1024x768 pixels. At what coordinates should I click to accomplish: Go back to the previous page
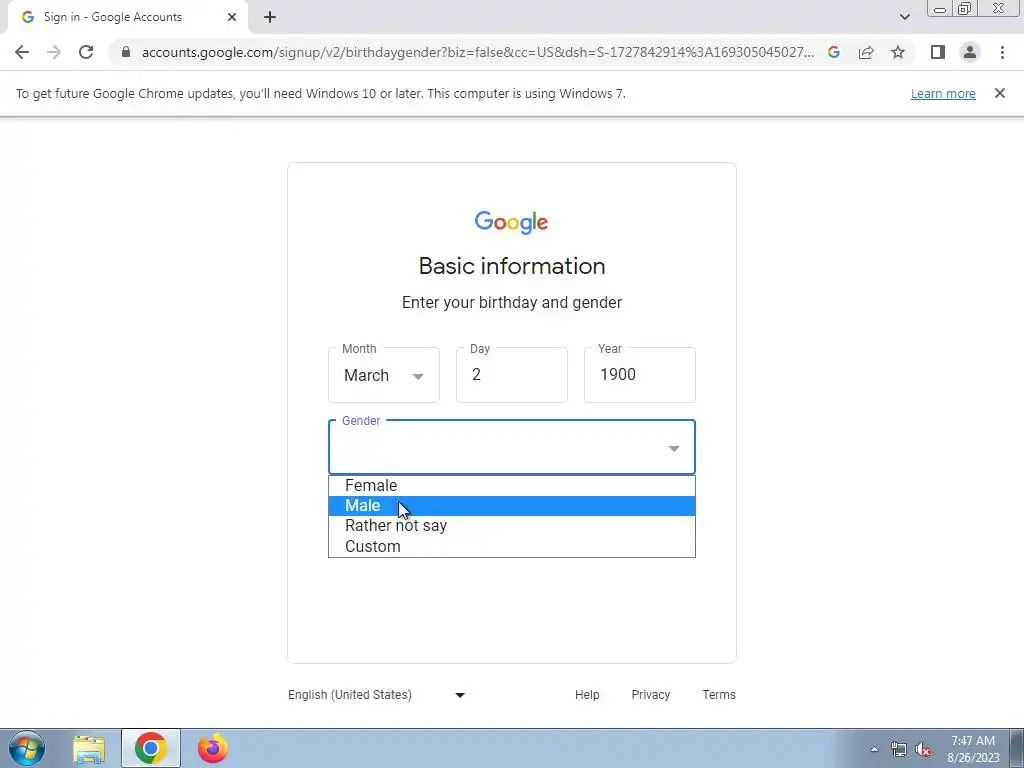[22, 52]
